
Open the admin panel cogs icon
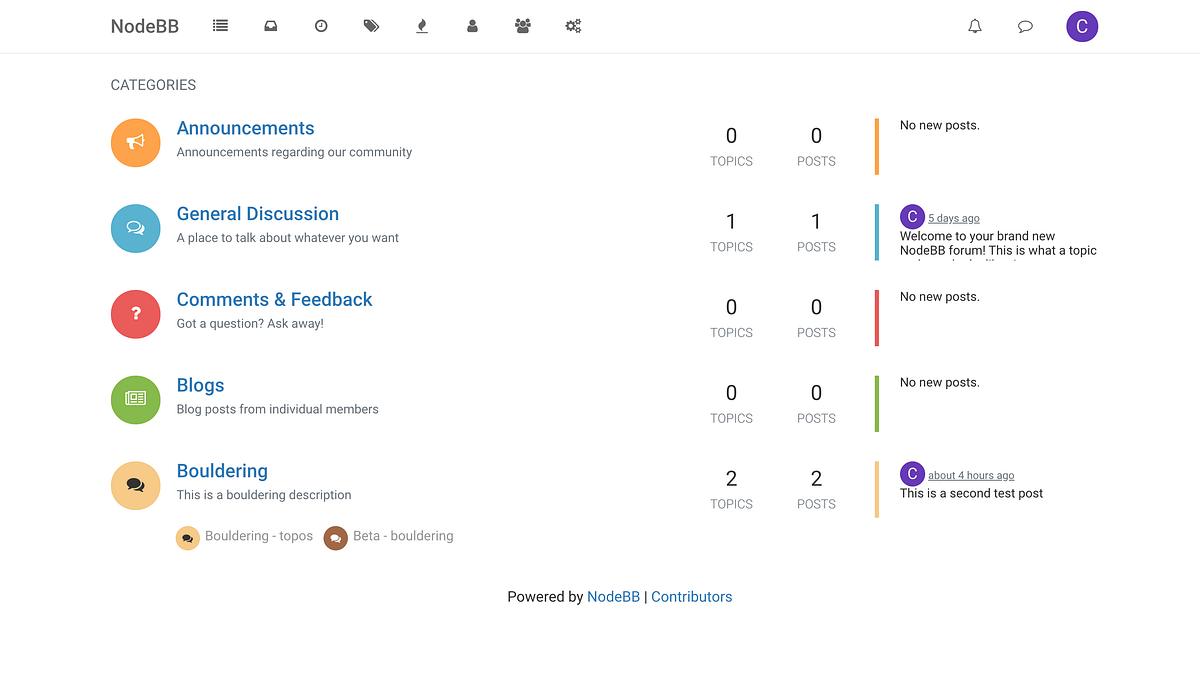click(573, 26)
